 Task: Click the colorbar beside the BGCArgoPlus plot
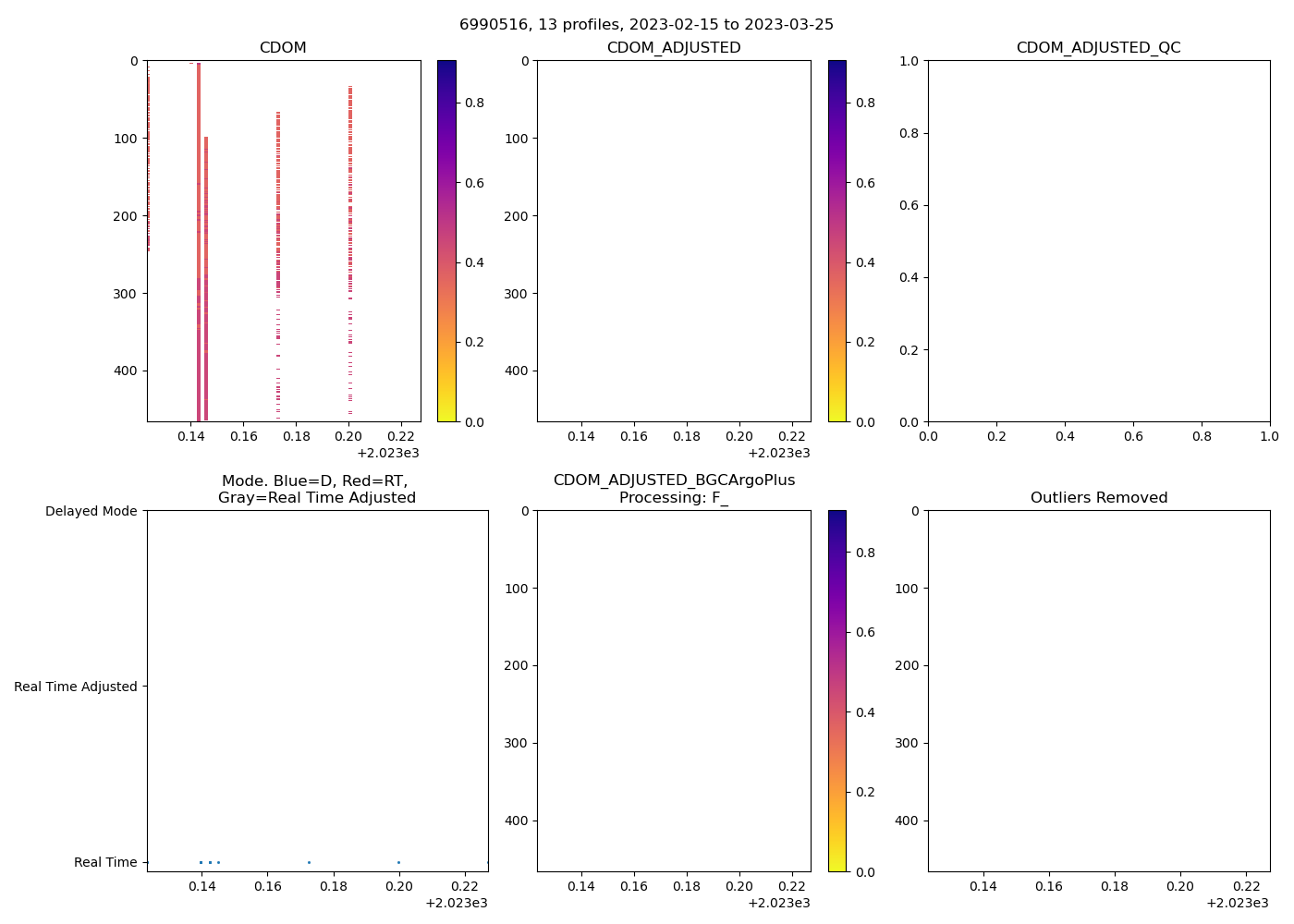click(836, 690)
